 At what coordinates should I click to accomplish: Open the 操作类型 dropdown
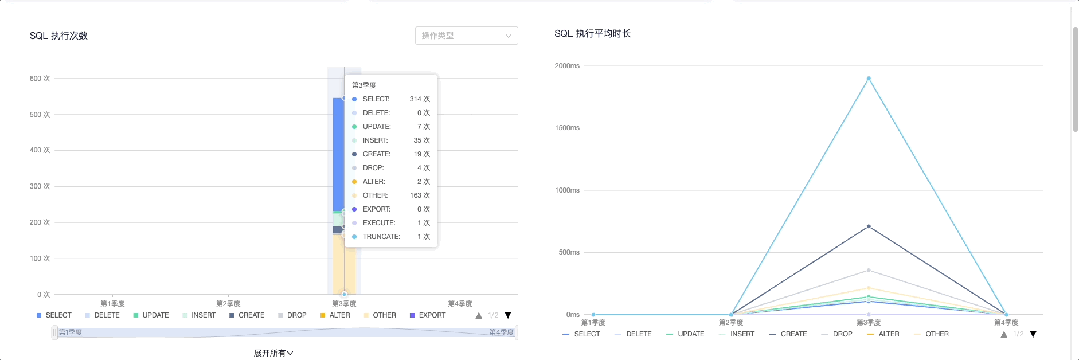[467, 35]
